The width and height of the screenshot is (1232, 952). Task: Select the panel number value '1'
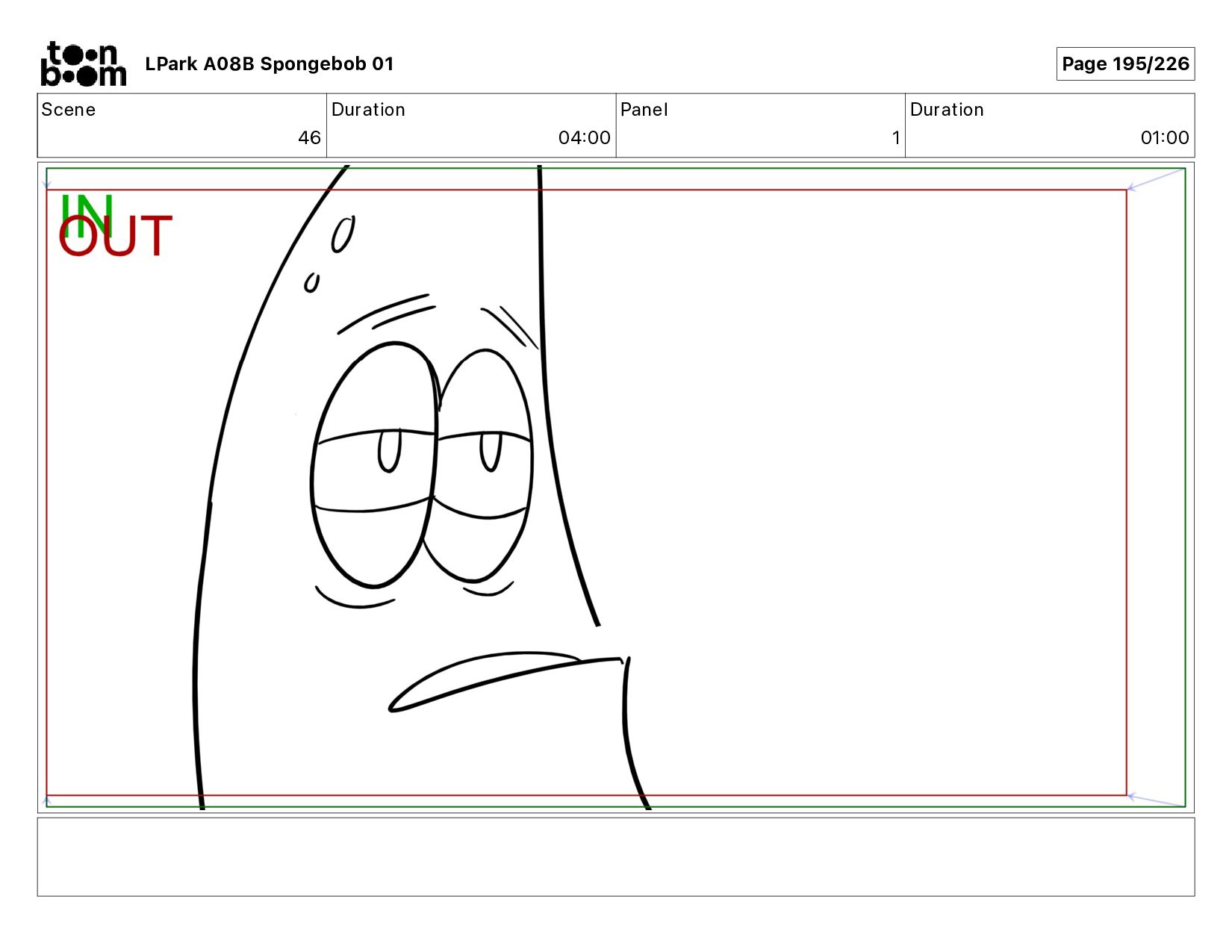coord(896,137)
